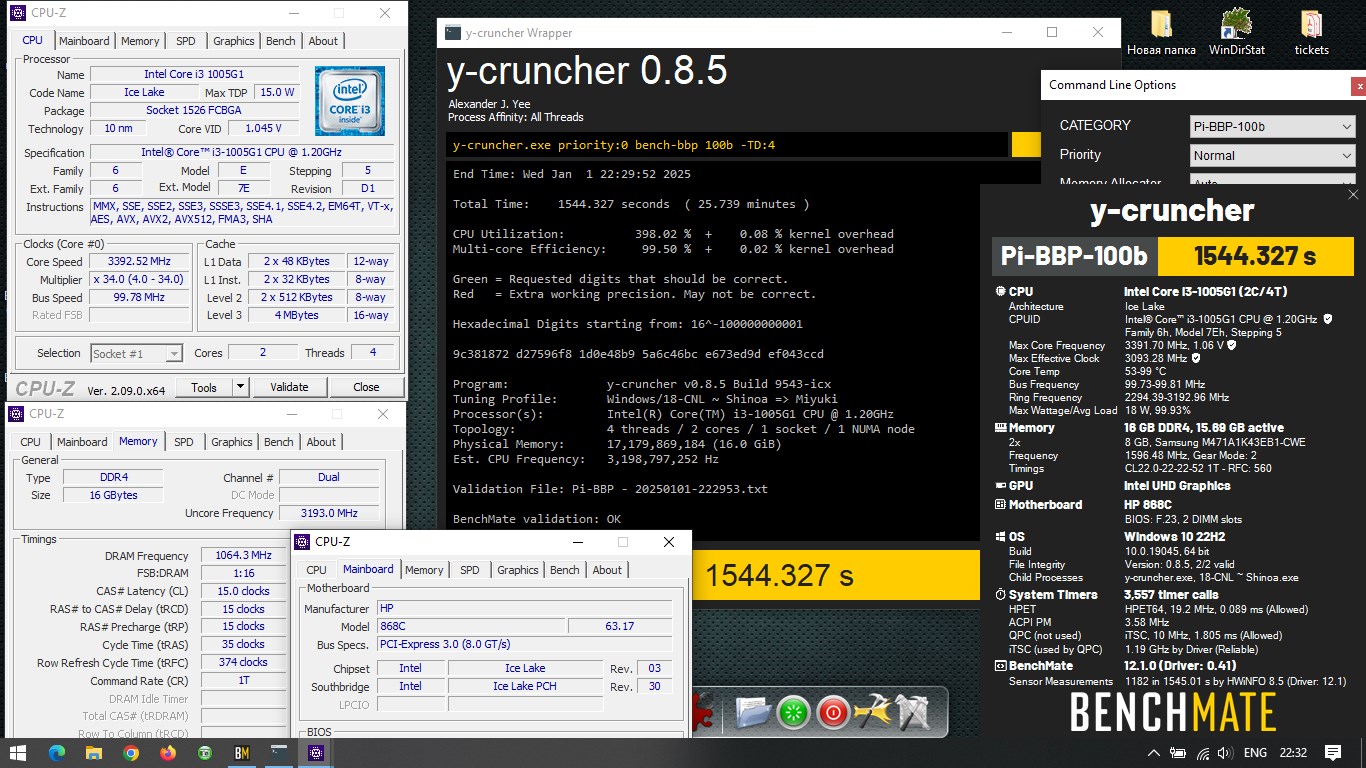Click the System Timers stopwatch icon
This screenshot has width=1366, height=768.
[1000, 595]
